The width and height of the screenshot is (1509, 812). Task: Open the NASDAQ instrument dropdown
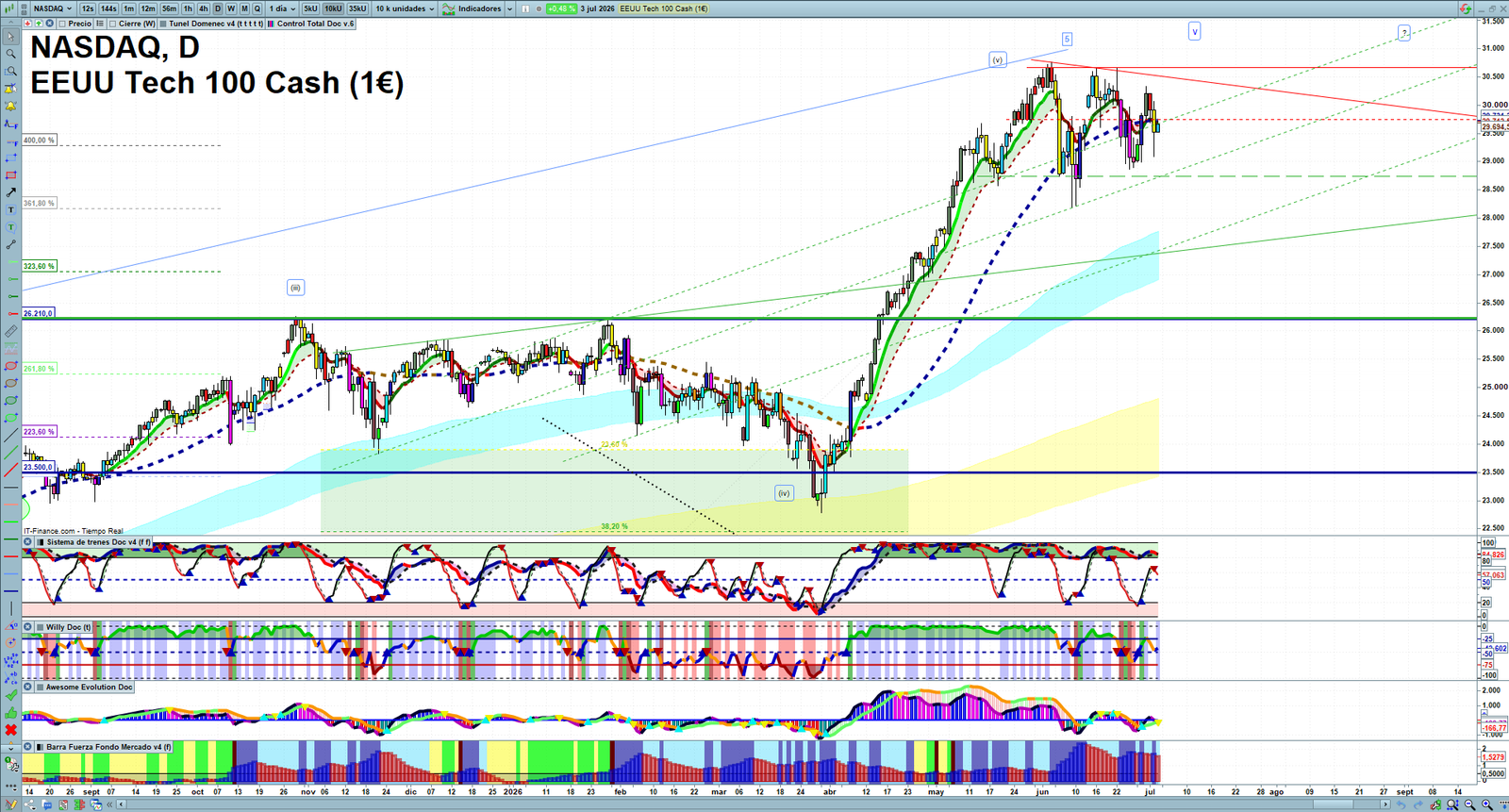click(51, 8)
